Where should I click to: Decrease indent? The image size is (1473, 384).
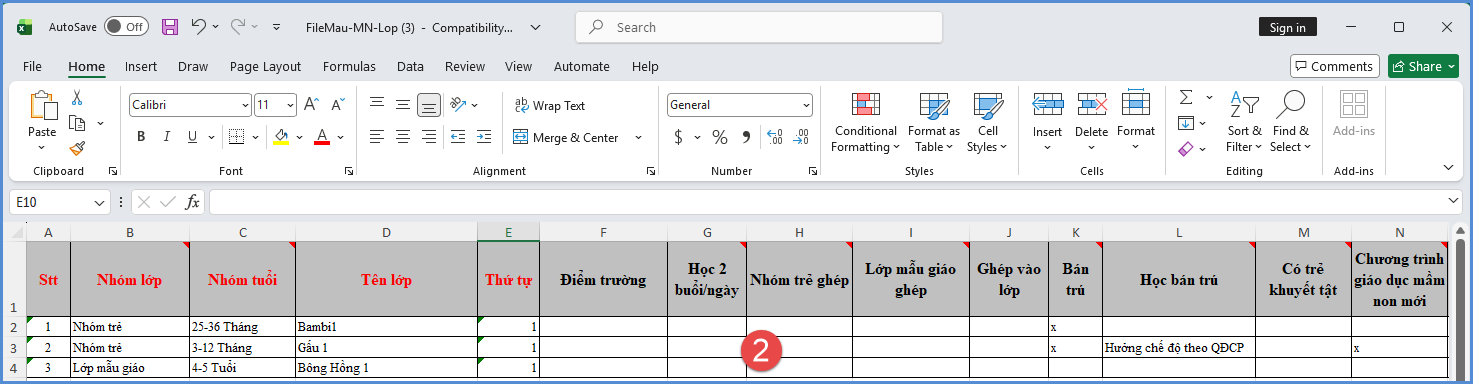coord(458,137)
